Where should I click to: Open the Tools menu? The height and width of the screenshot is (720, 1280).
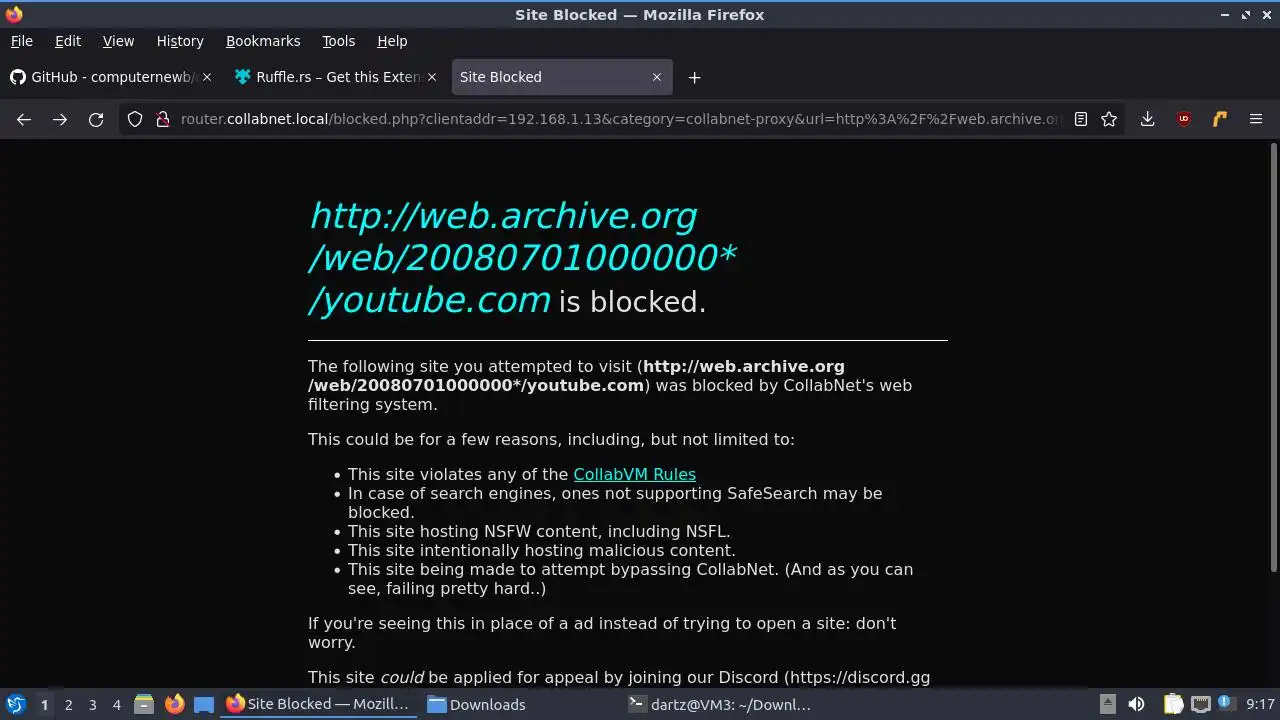[338, 41]
